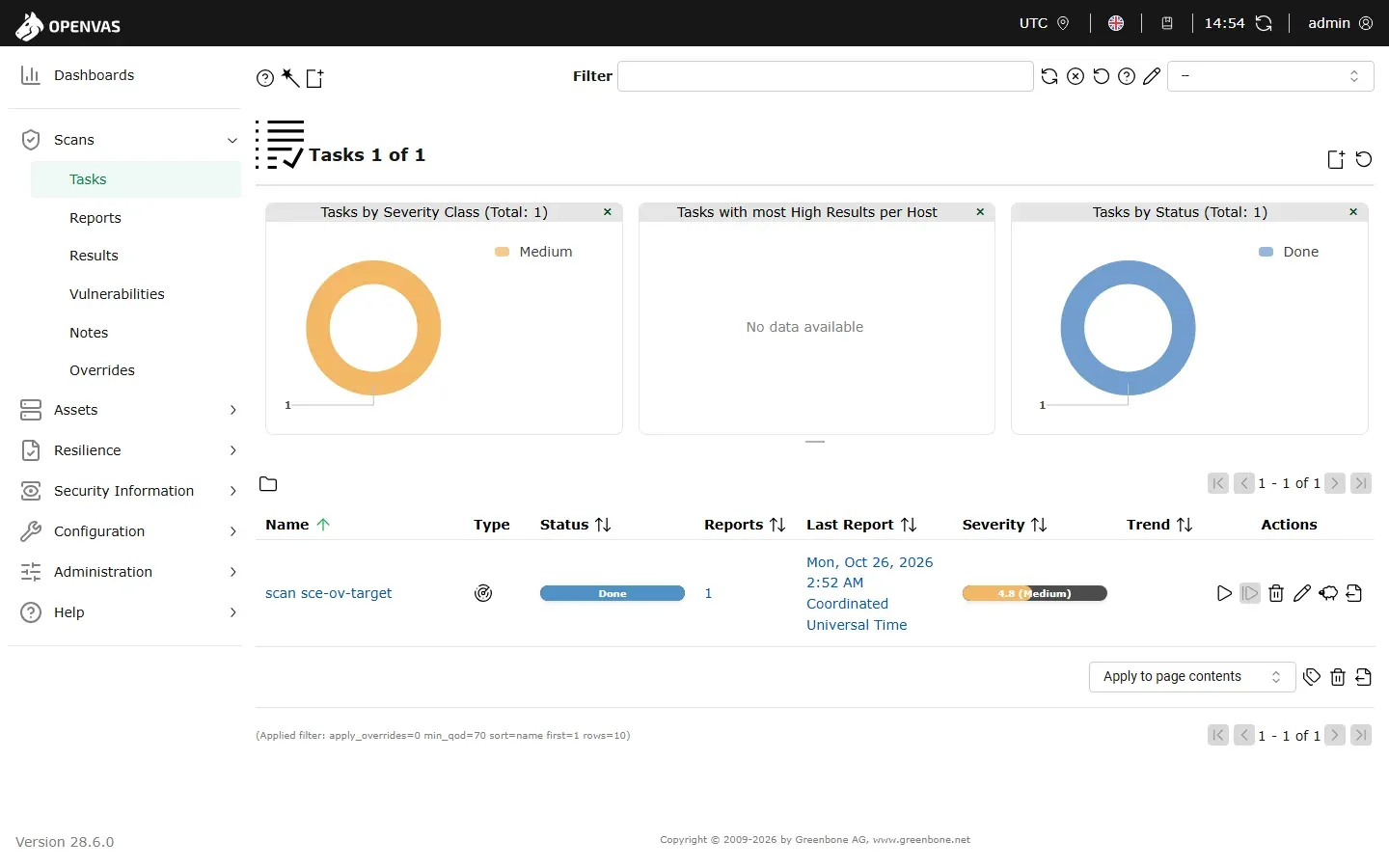Open the scan sce-ov-target task link
This screenshot has height=868, width=1389.
coord(329,593)
